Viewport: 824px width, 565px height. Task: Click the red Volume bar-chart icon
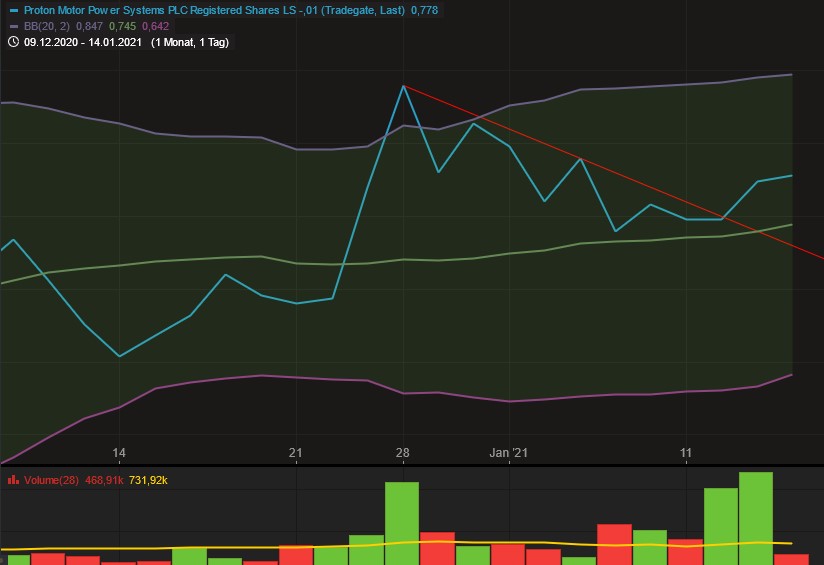13,480
